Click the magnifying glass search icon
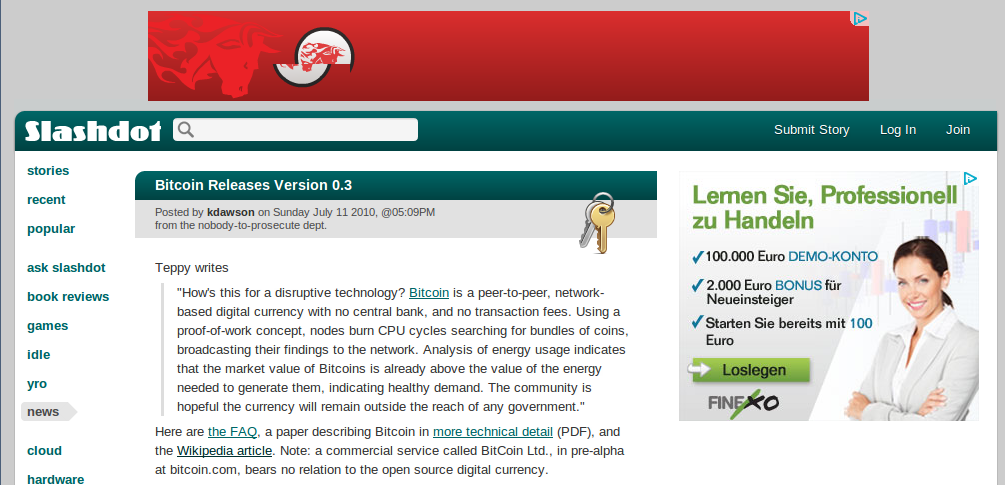 click(x=185, y=130)
